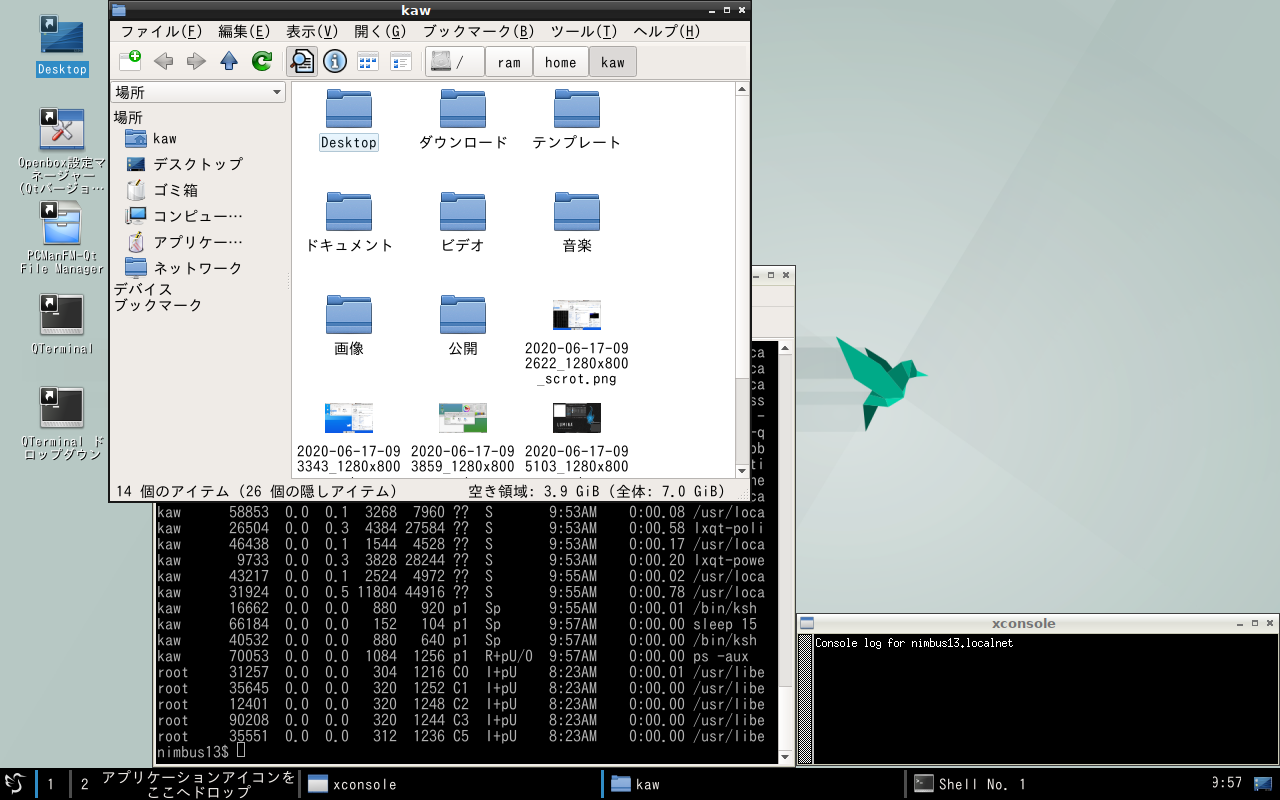Go back using the left arrow icon
1280x800 pixels.
pos(163,61)
